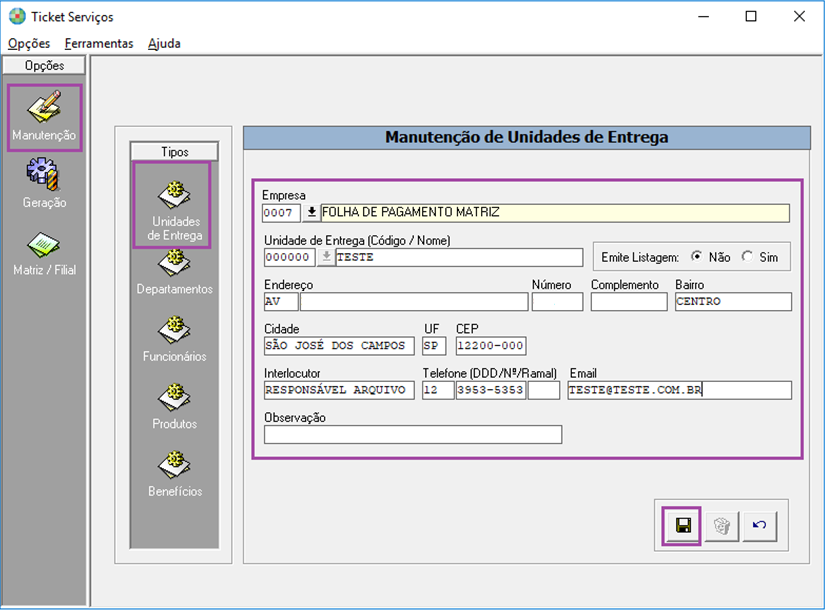Click the Opções sidebar header button
The image size is (825, 611).
click(x=44, y=66)
